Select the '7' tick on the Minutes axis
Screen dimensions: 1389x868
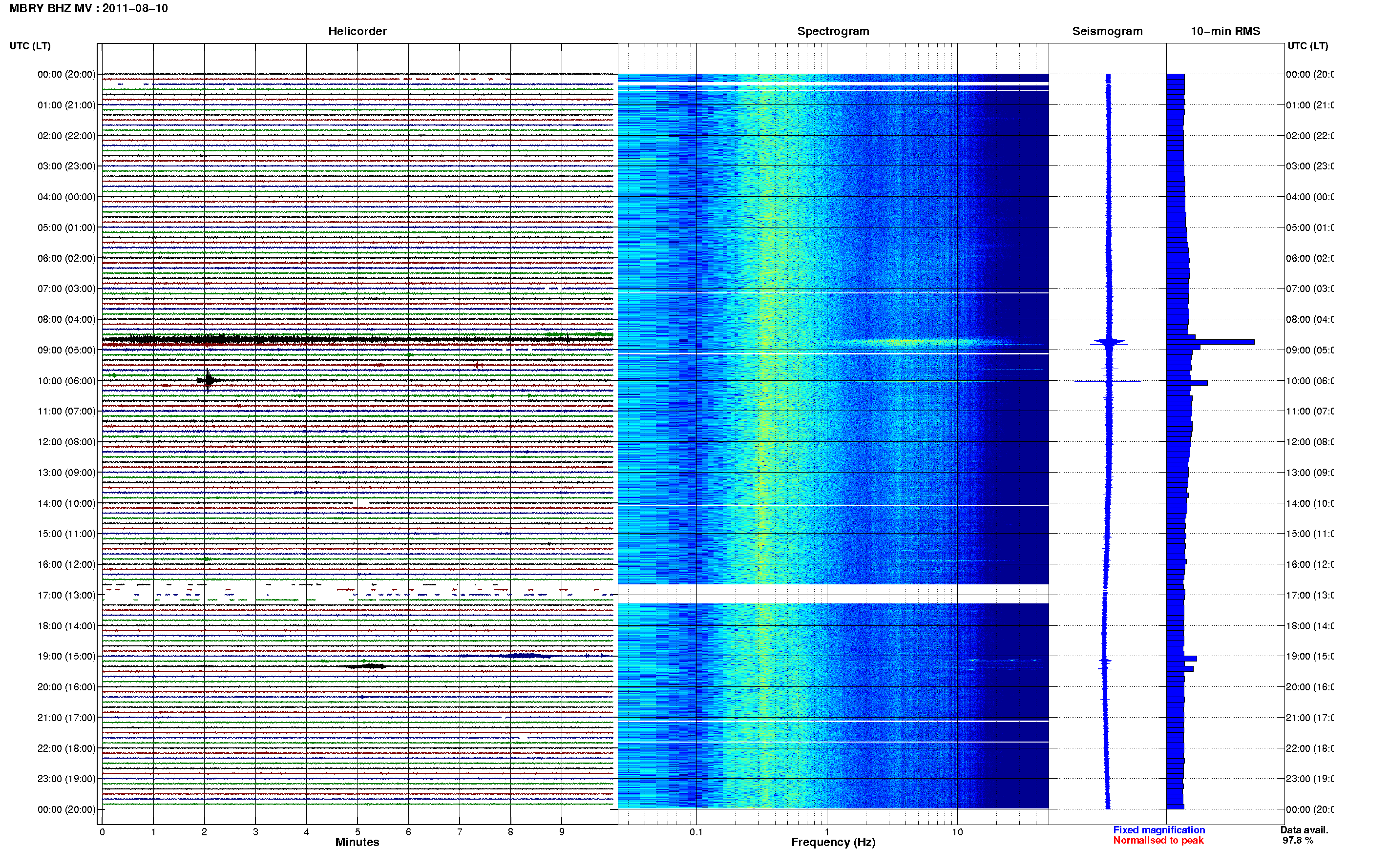point(460,832)
